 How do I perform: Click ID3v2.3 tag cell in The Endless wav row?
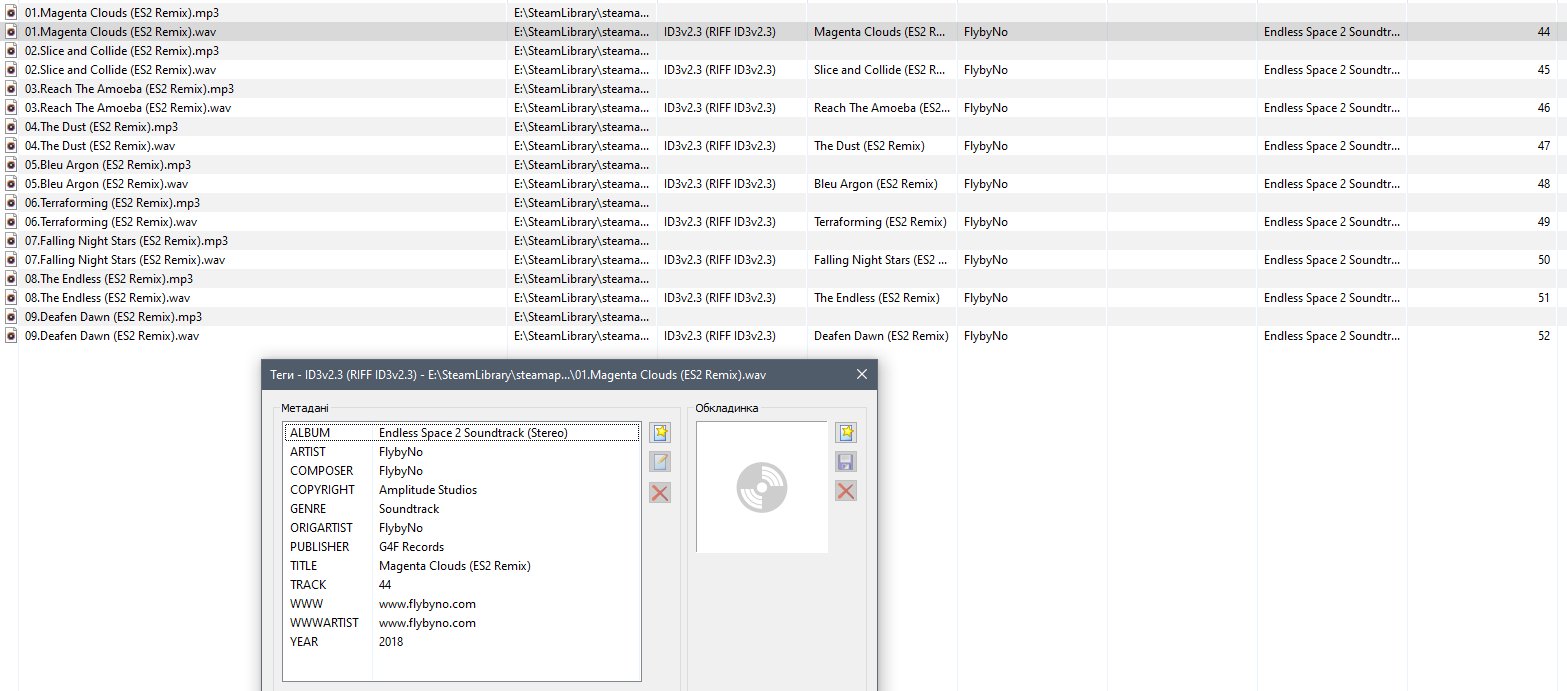[x=720, y=298]
